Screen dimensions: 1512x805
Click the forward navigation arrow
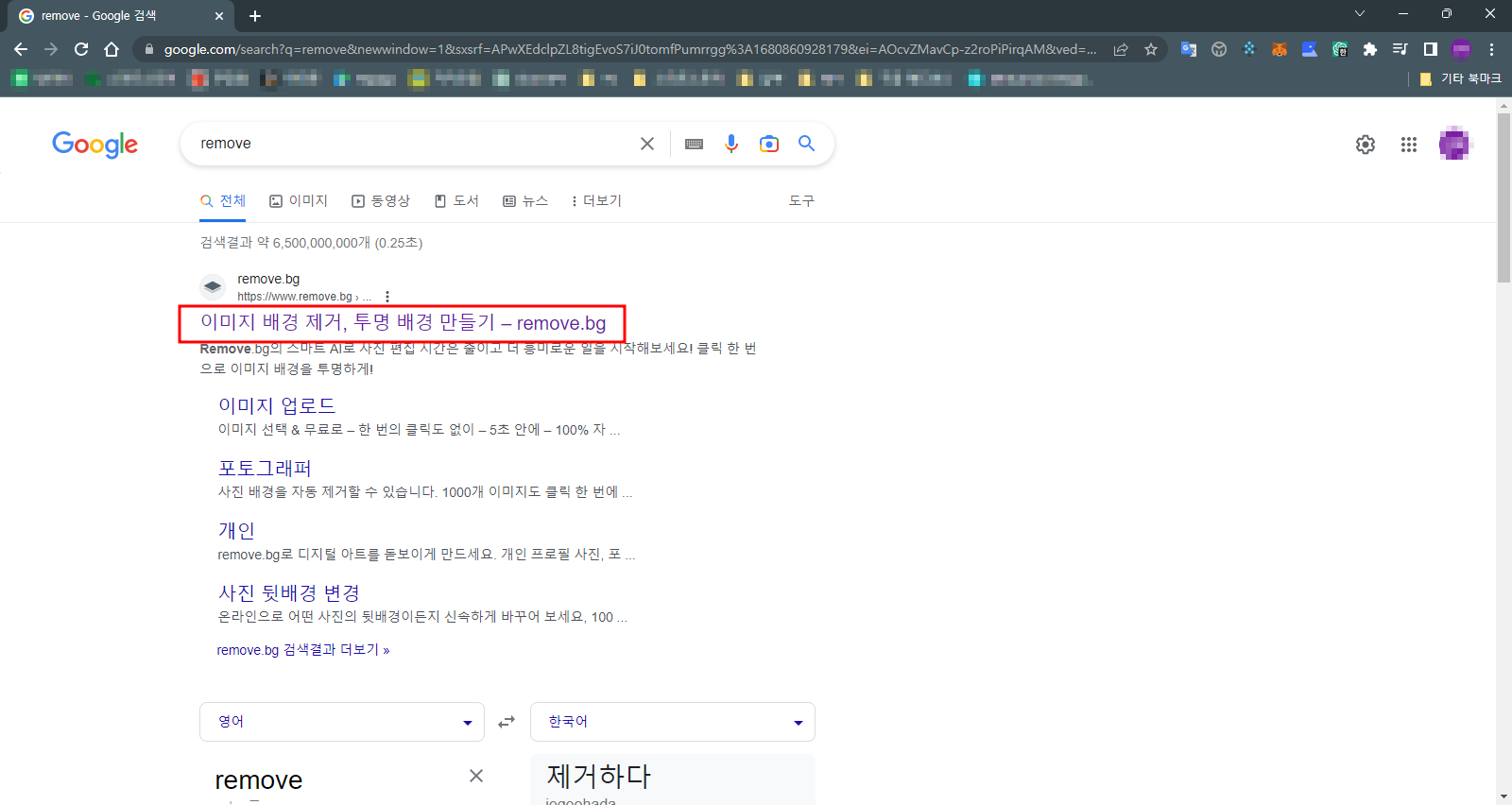click(51, 49)
